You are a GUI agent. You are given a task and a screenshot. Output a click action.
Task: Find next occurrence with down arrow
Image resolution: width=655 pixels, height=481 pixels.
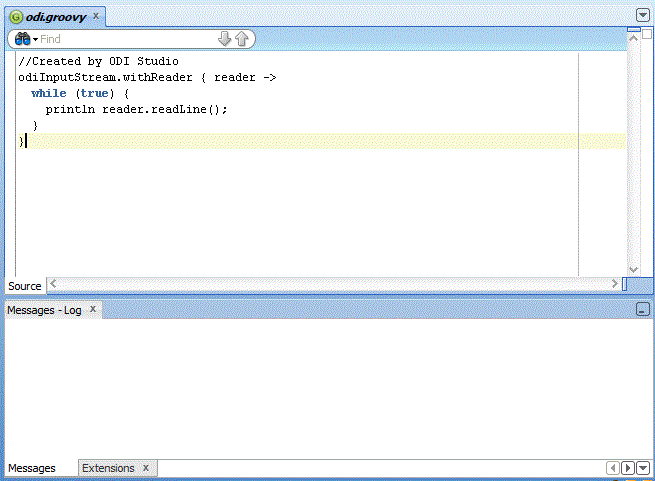[x=224, y=39]
